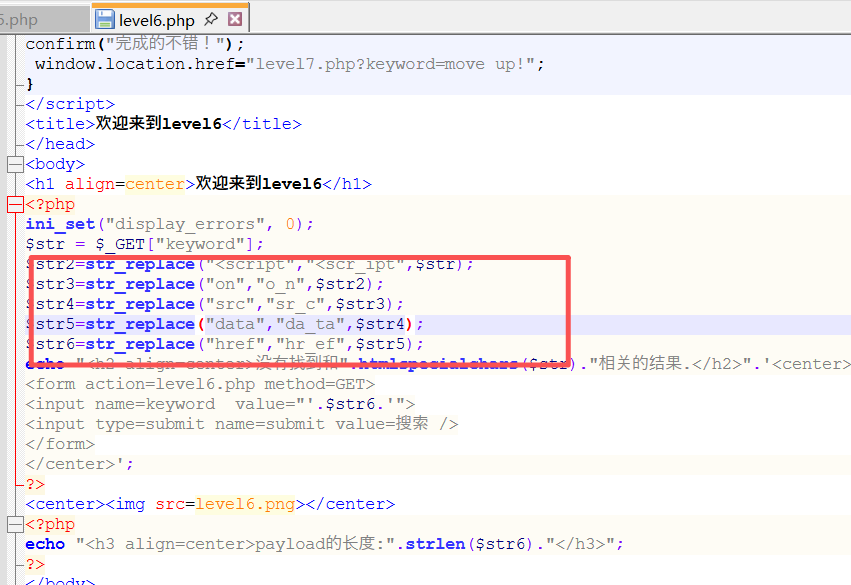
Task: Click the str_replace "href" to "hr_ef" line
Action: [x=225, y=345]
